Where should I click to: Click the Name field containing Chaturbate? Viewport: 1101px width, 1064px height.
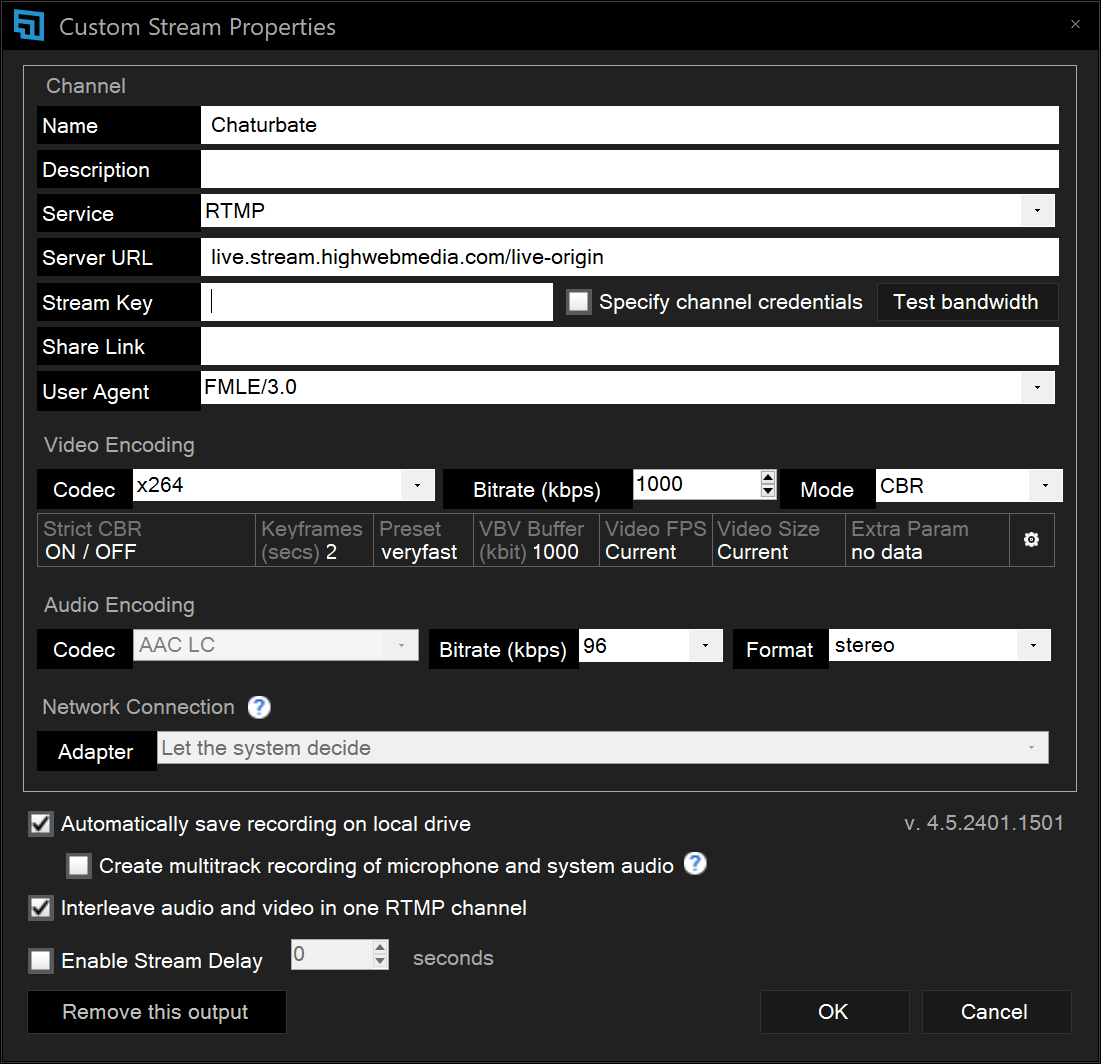630,125
